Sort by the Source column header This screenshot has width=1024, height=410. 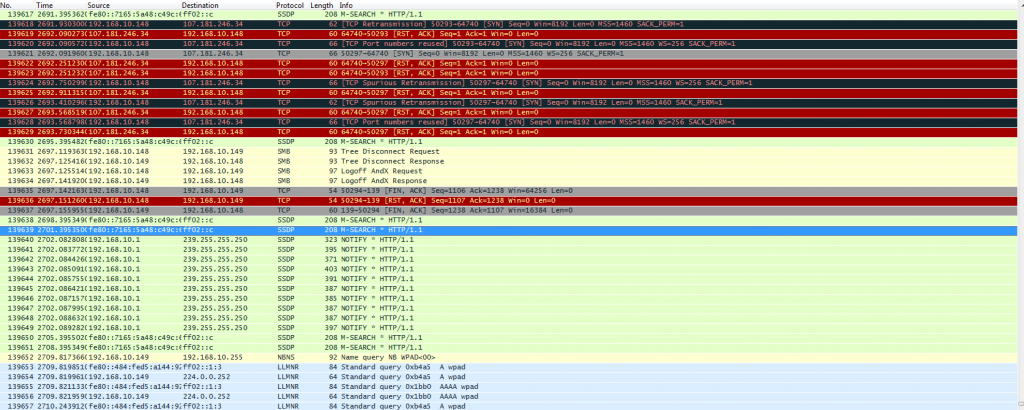click(98, 5)
